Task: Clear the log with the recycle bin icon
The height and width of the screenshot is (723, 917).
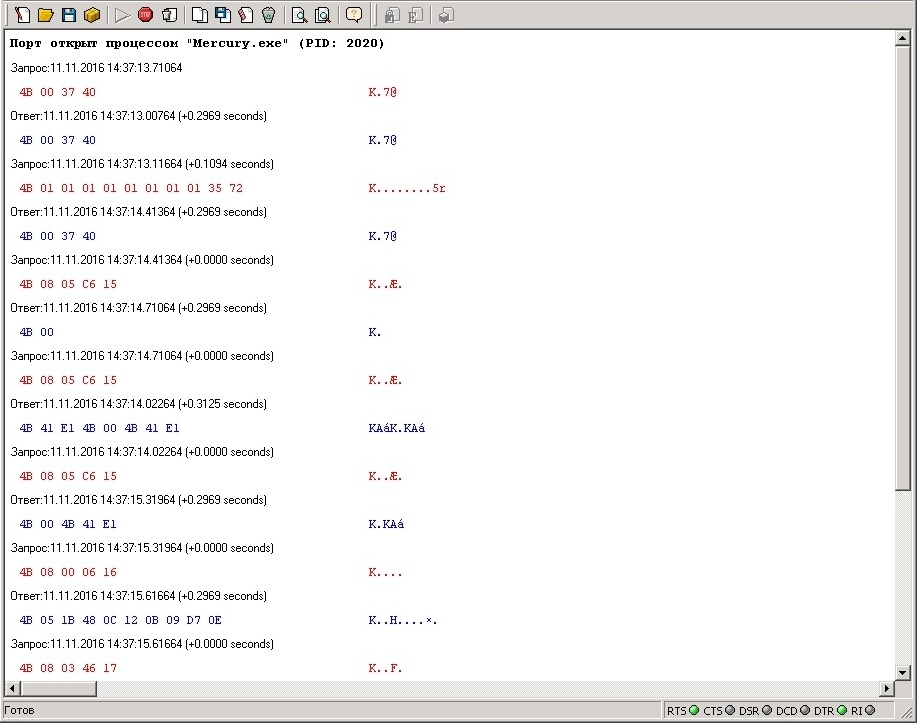Action: coord(268,15)
